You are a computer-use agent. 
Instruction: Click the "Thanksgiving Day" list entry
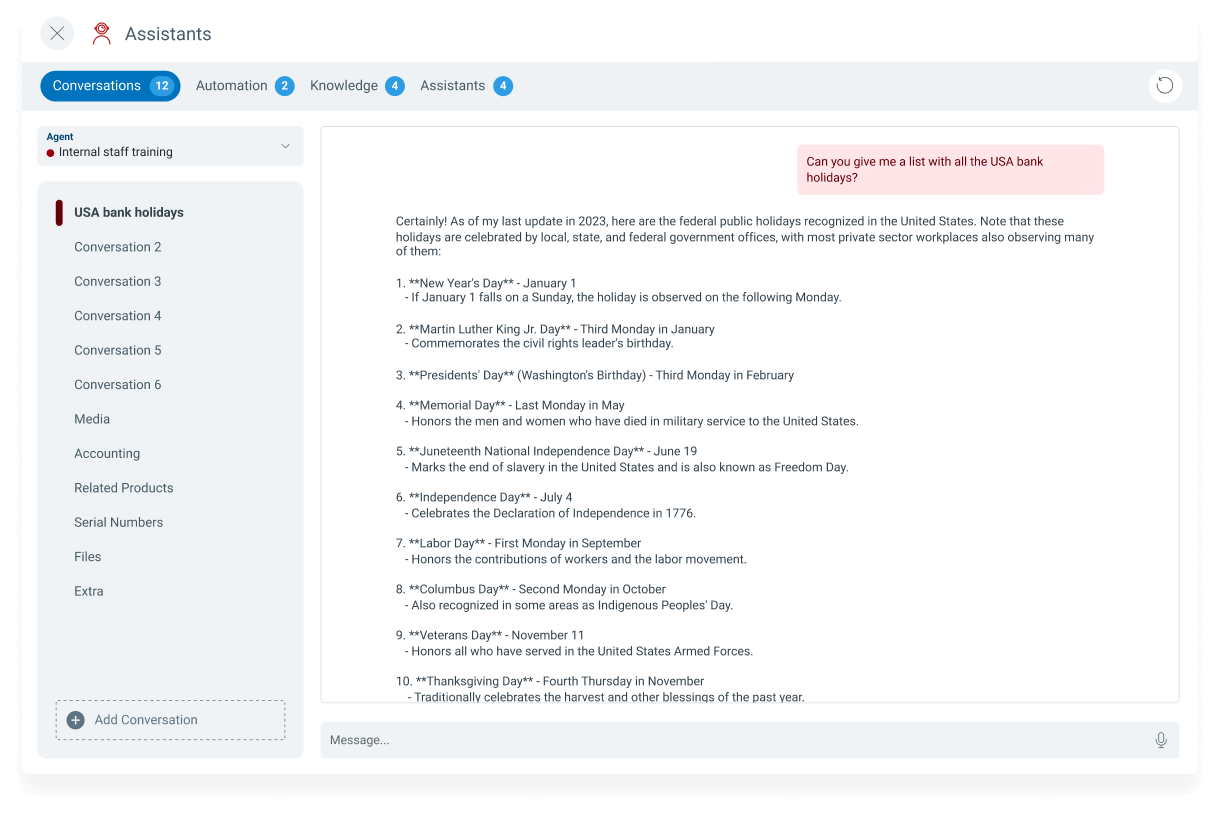tap(601, 689)
